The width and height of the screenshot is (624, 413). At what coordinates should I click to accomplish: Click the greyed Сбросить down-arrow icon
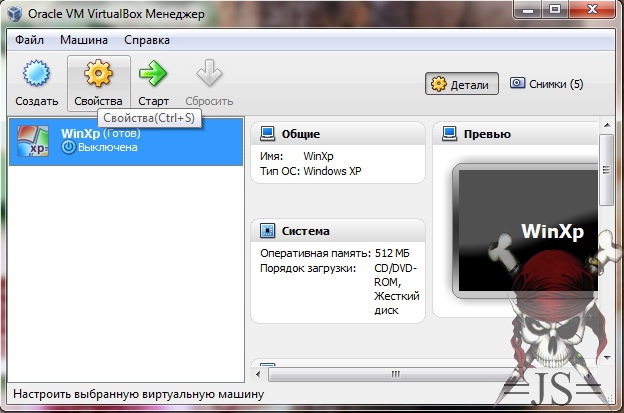(x=209, y=73)
